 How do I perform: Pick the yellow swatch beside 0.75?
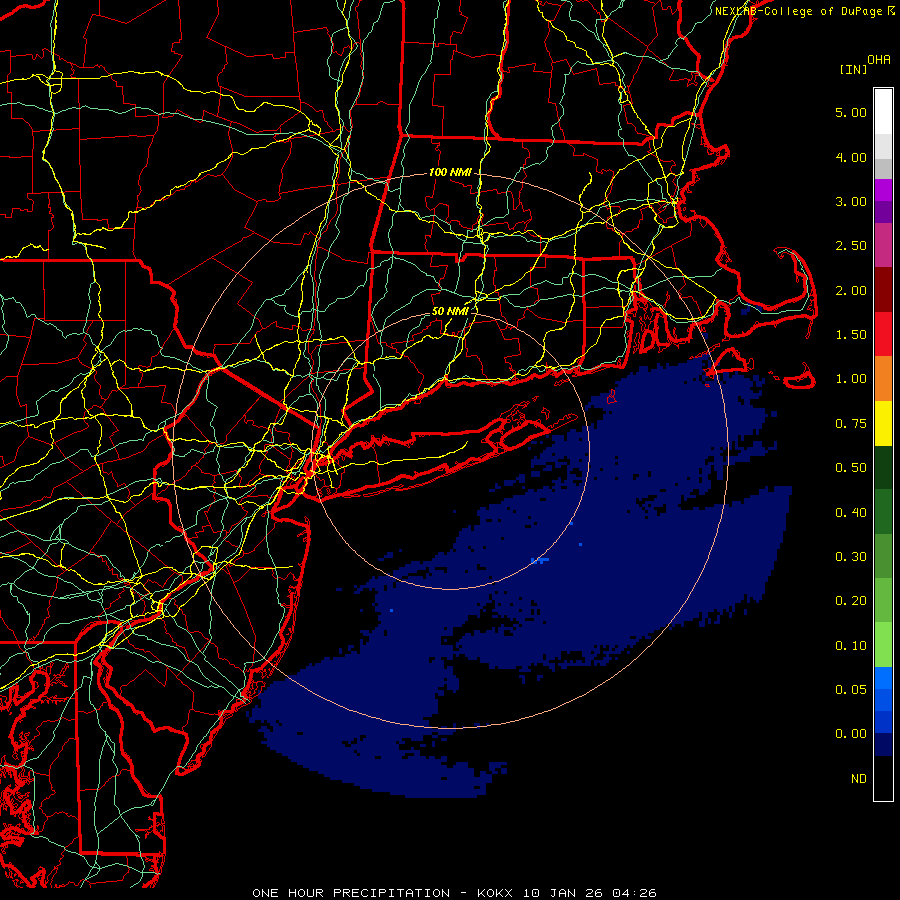point(883,423)
